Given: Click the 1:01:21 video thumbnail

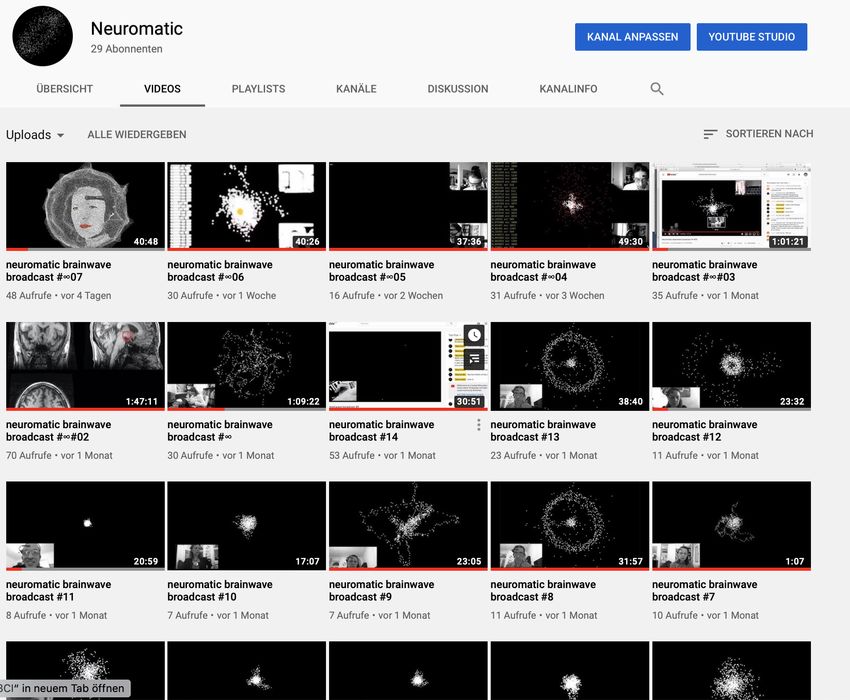Looking at the screenshot, I should pos(731,206).
